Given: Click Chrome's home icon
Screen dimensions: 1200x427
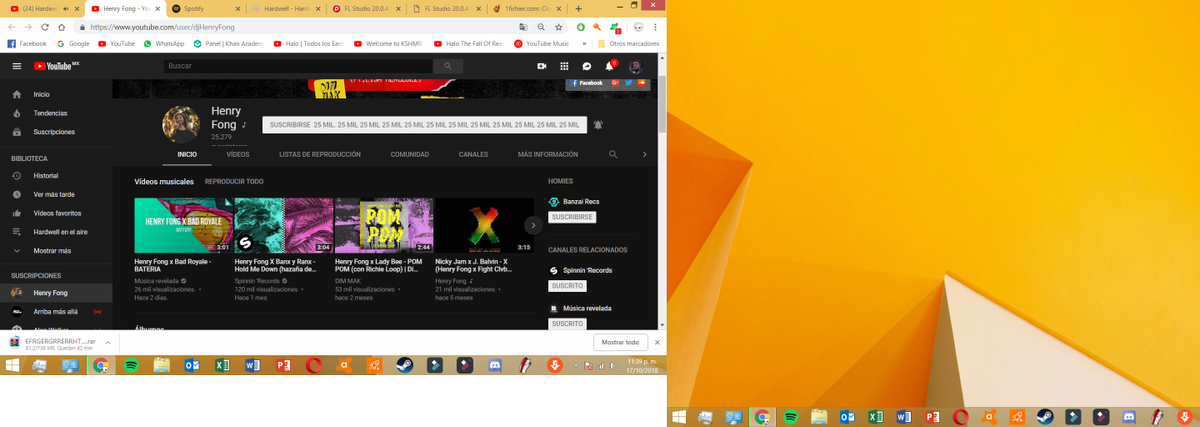Looking at the screenshot, I should click(61, 27).
